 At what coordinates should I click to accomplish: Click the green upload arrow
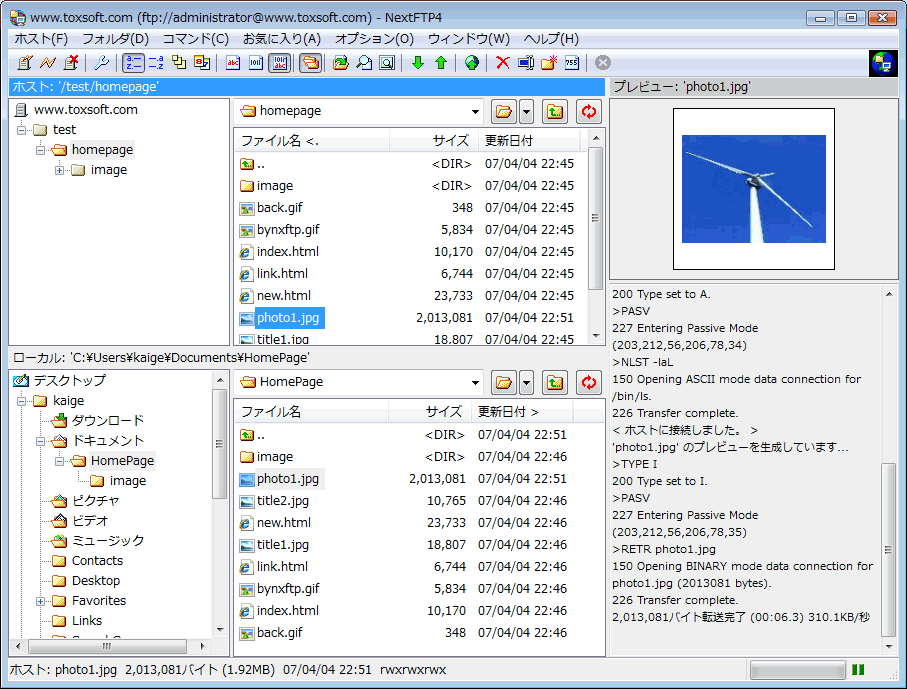441,62
